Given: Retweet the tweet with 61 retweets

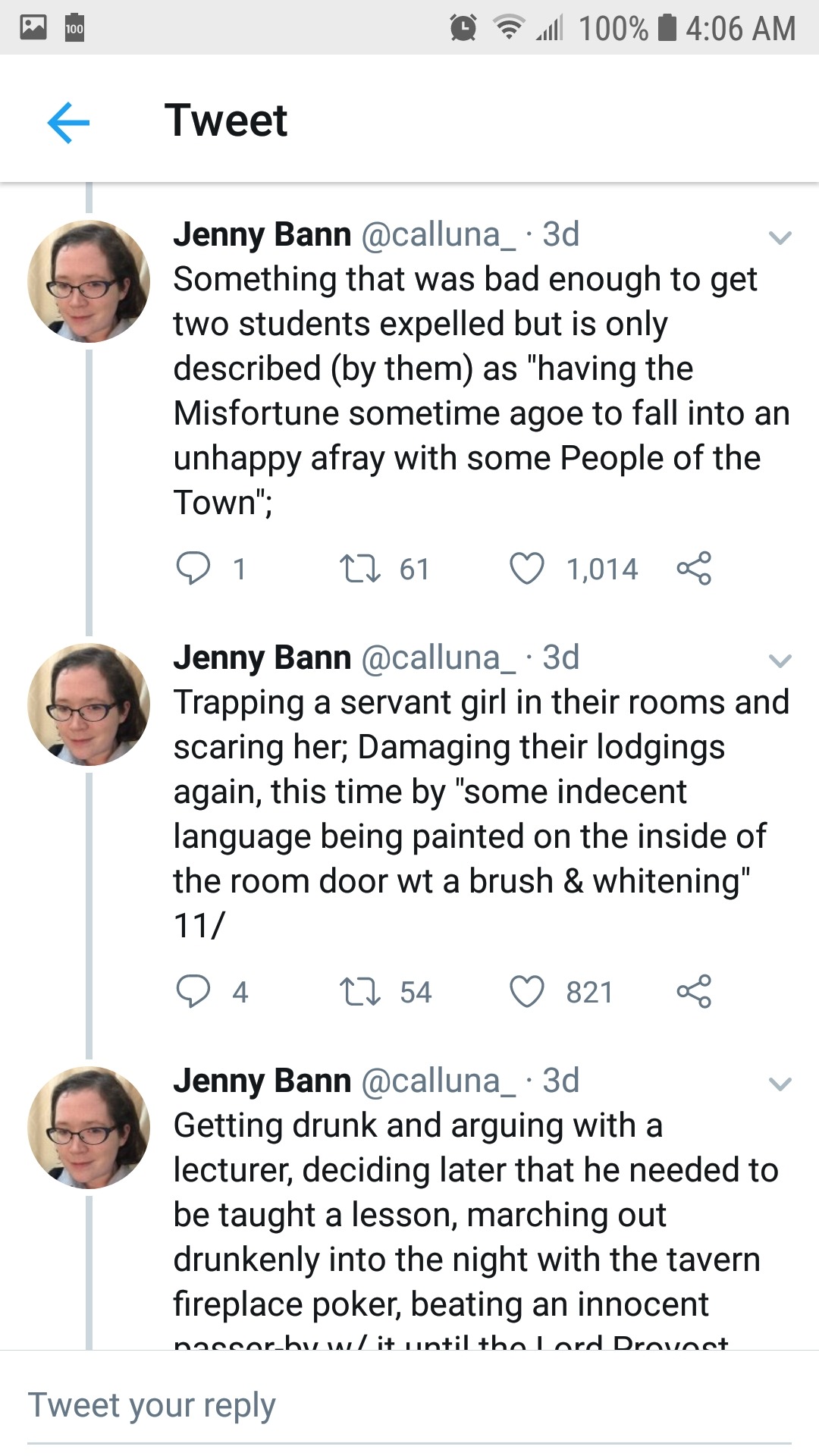Looking at the screenshot, I should 360,568.
